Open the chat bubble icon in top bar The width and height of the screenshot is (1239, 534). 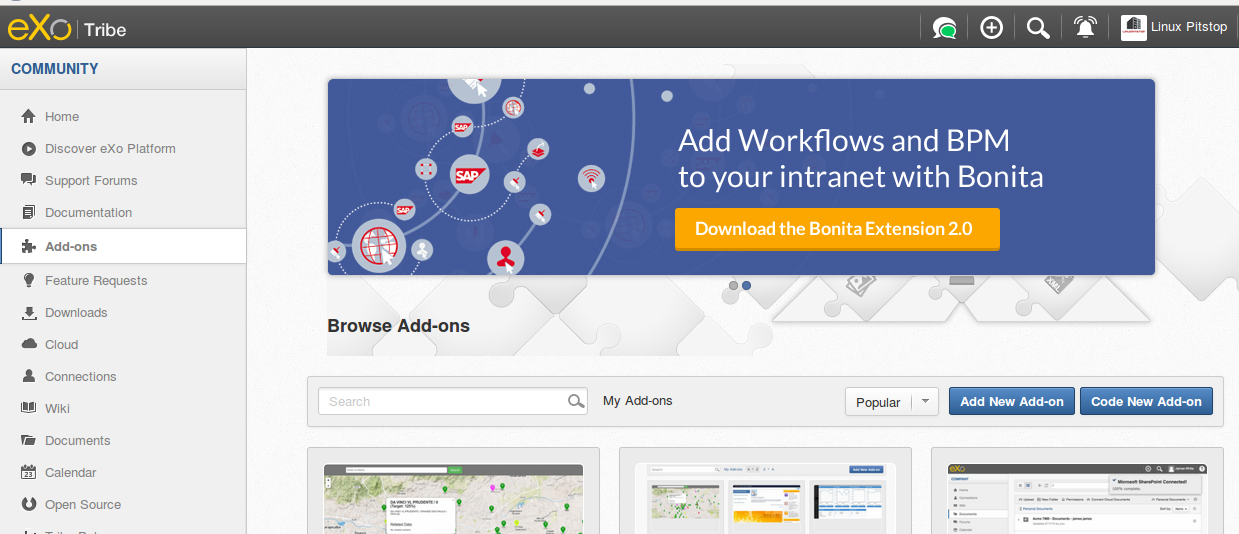944,27
